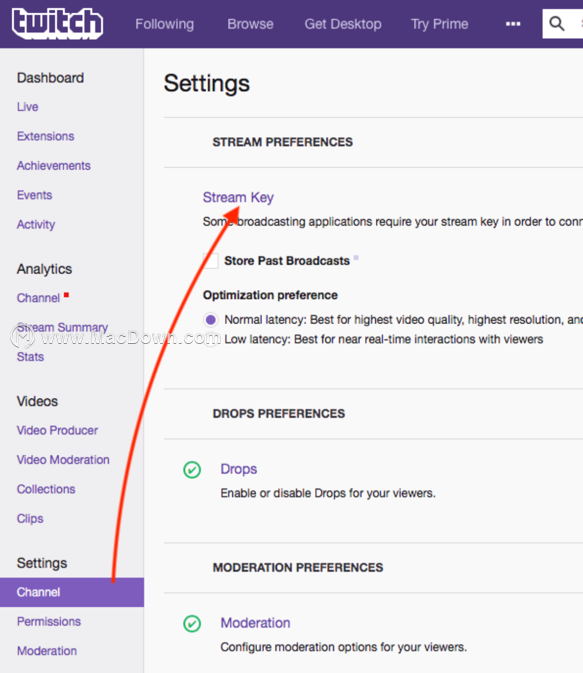Click the Normal latency option text
The image size is (583, 673).
(x=404, y=320)
